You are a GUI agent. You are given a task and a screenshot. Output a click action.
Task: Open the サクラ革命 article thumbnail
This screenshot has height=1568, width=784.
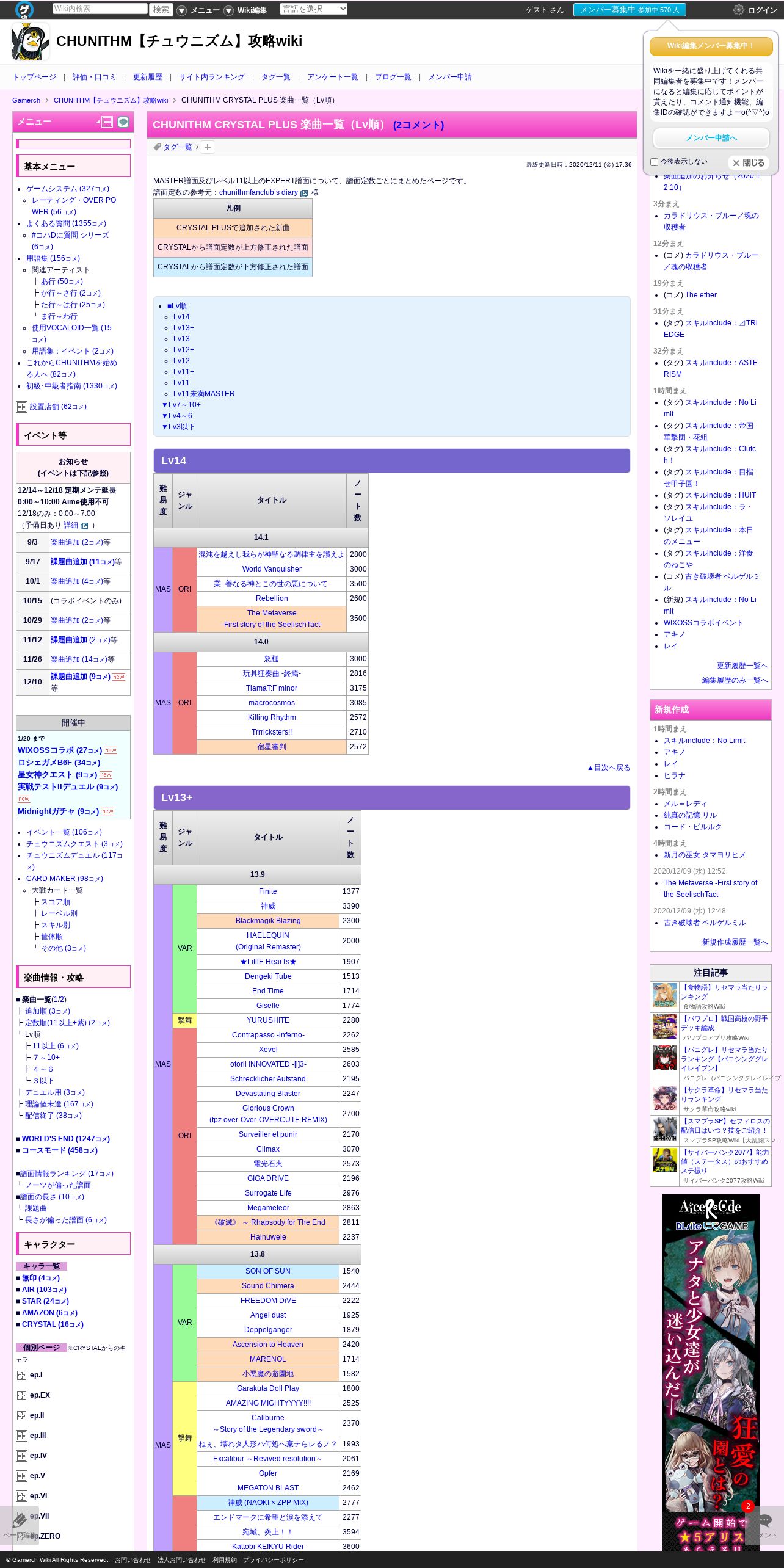pos(665,1098)
